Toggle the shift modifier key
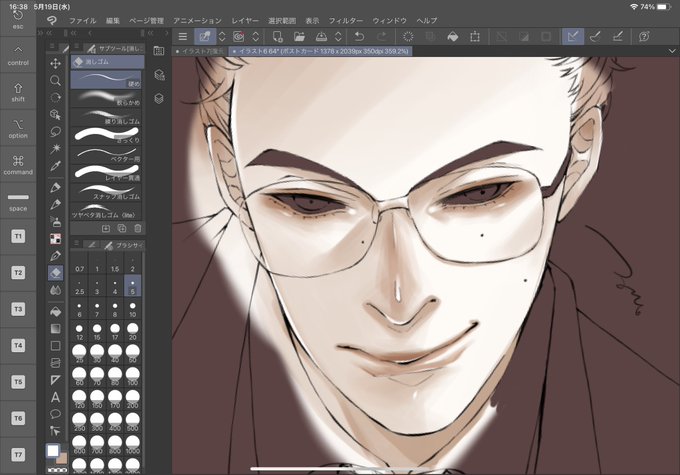Screen dimensions: 680x475 coord(18,92)
